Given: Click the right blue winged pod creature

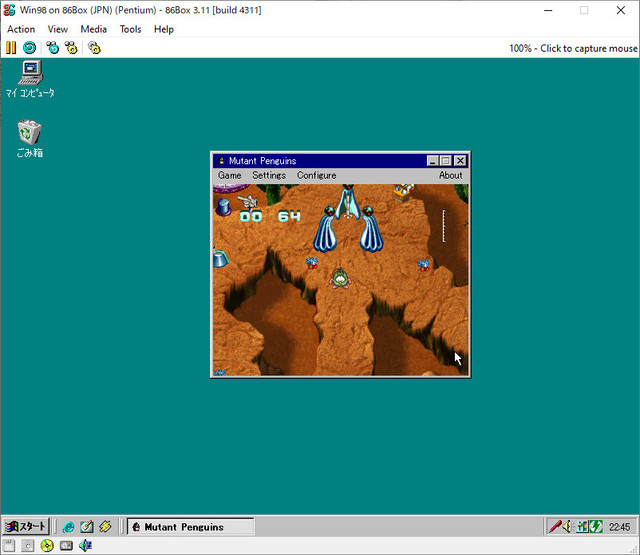Looking at the screenshot, I should point(371,229).
